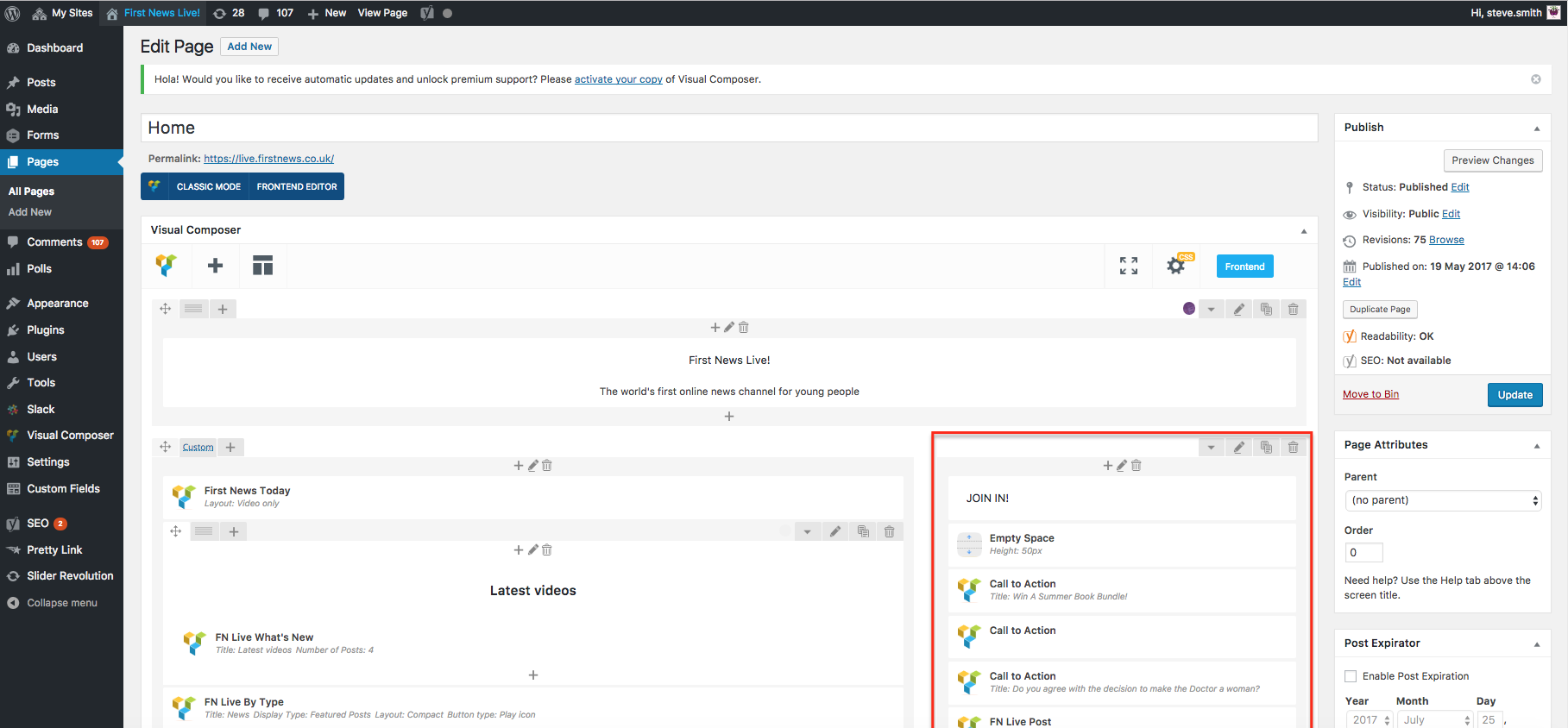This screenshot has height=728, width=1568.
Task: Click the page title field containing Home
Action: click(729, 128)
